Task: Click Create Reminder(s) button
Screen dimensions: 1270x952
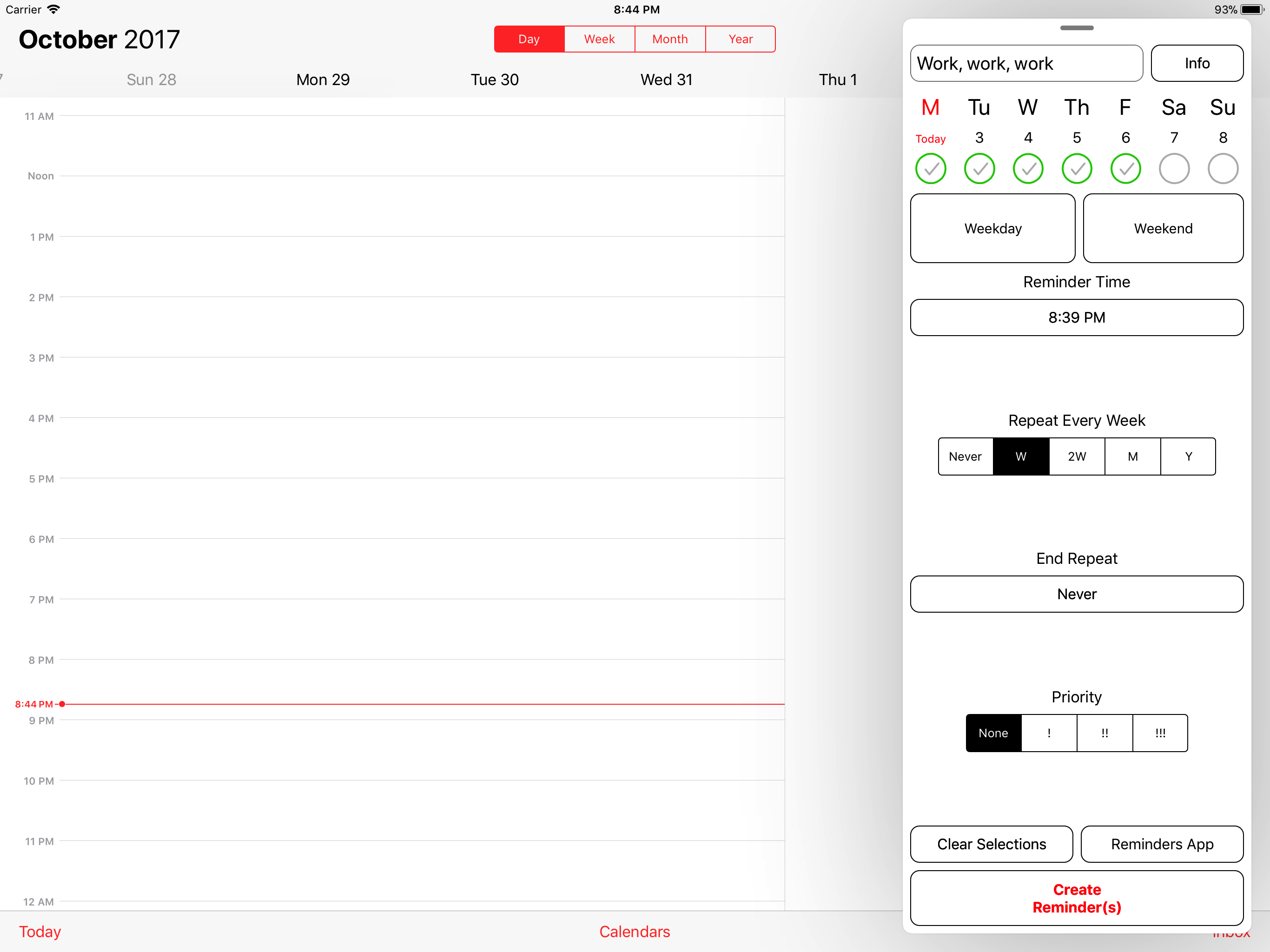Action: (x=1077, y=898)
